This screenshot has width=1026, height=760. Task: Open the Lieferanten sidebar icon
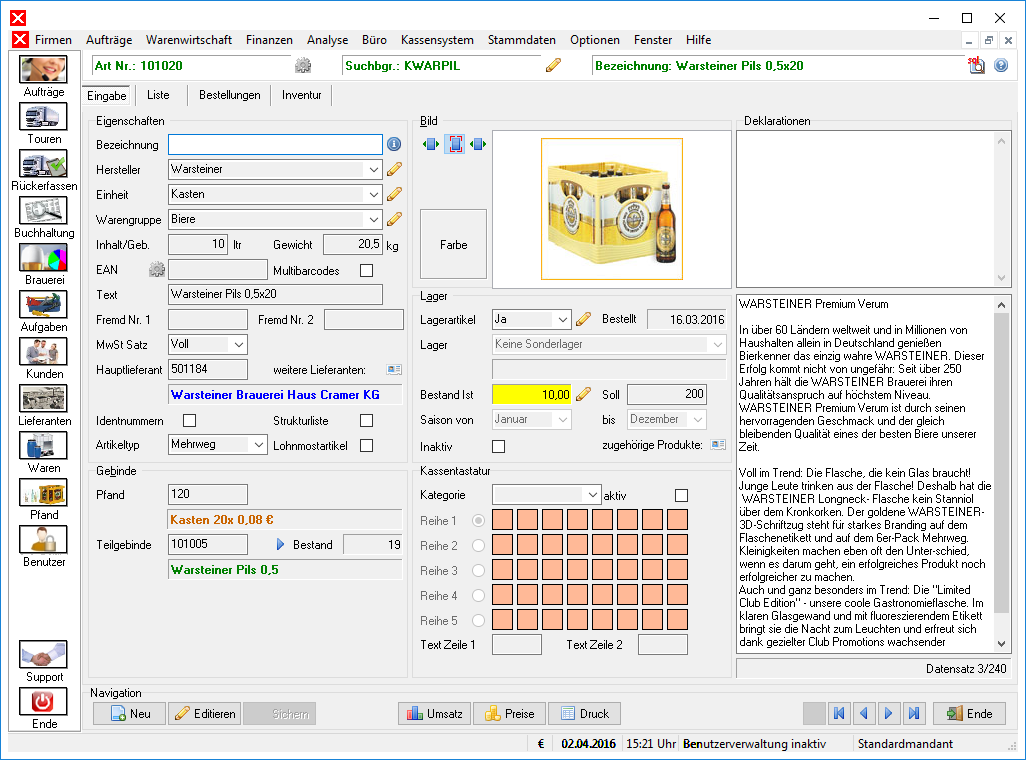tap(43, 399)
